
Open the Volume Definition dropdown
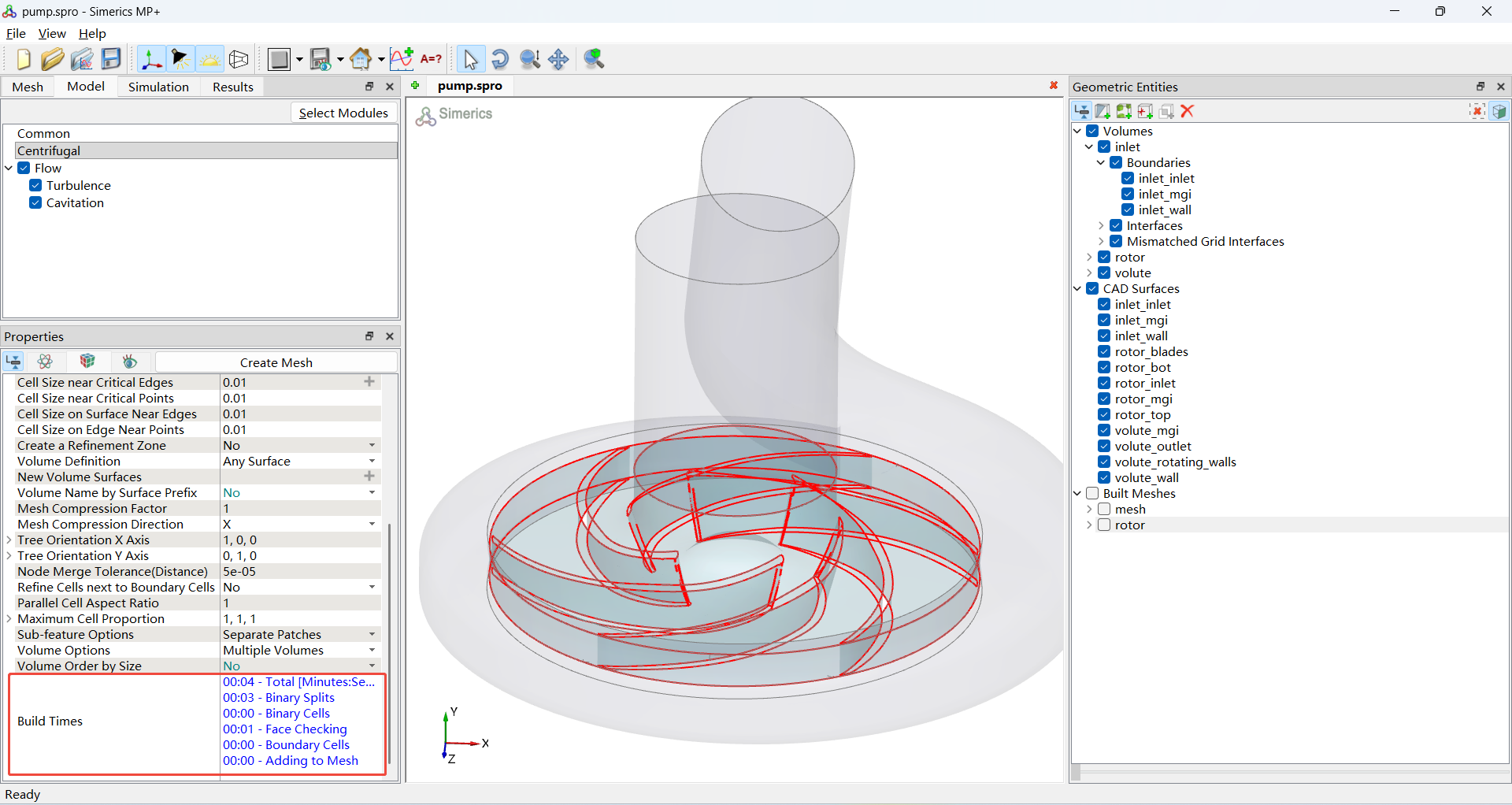point(372,461)
